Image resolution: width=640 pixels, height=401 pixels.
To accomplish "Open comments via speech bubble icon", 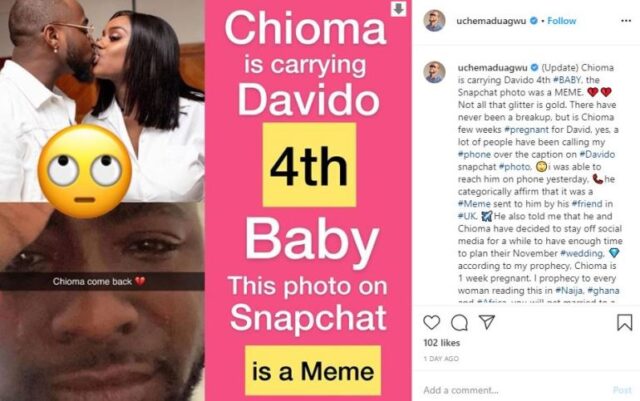I will (x=459, y=323).
